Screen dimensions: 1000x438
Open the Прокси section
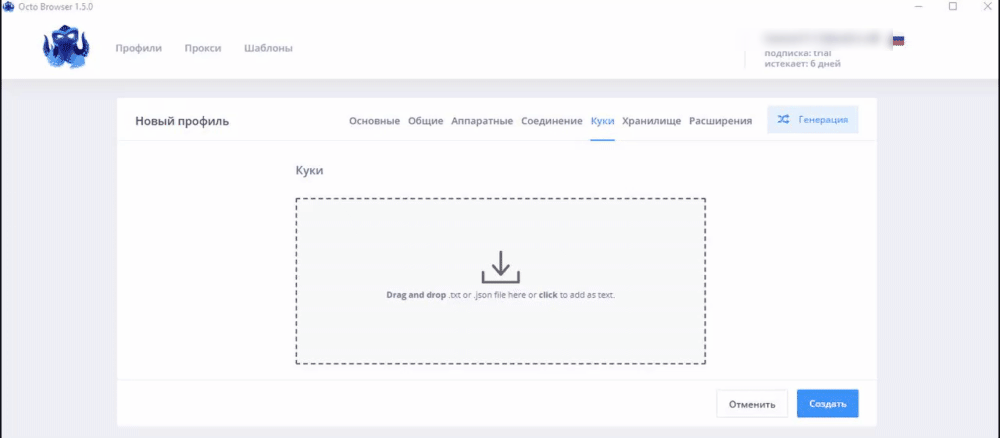coord(203,48)
